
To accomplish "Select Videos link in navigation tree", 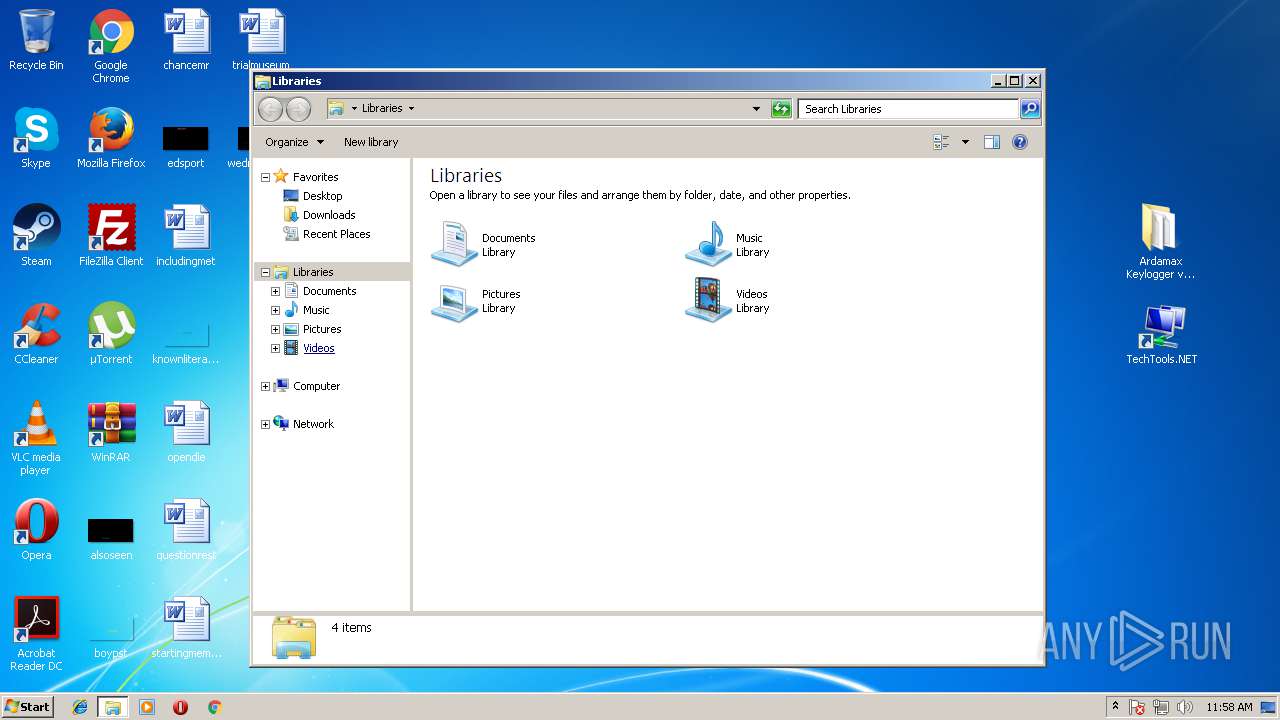I will pyautogui.click(x=319, y=348).
